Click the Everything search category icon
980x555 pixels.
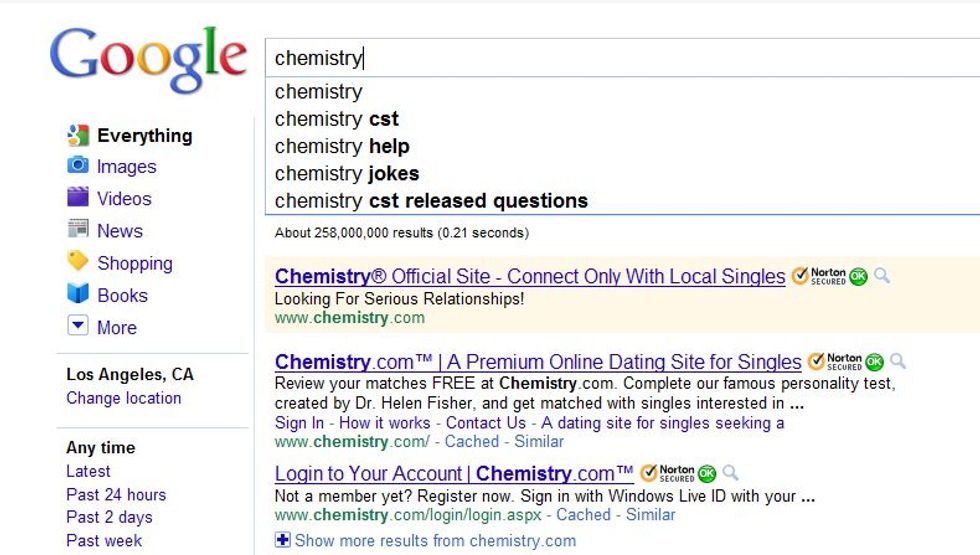[78, 135]
